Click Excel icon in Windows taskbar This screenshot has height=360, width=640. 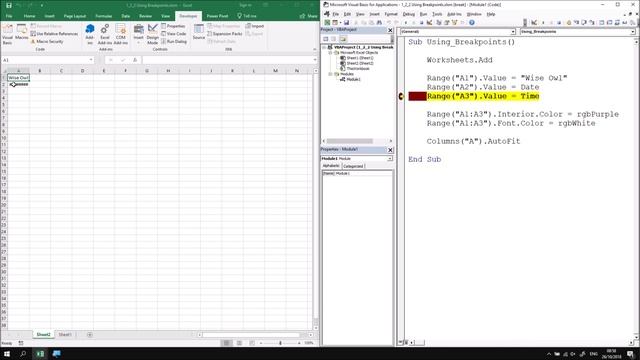(x=40, y=353)
